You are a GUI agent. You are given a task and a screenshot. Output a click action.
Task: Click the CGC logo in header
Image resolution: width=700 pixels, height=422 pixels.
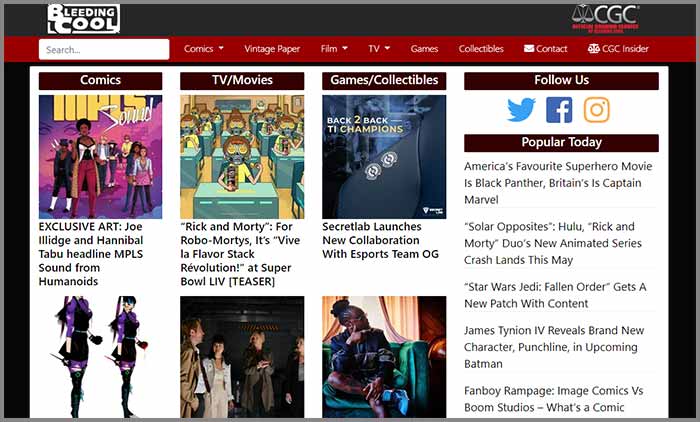(606, 19)
